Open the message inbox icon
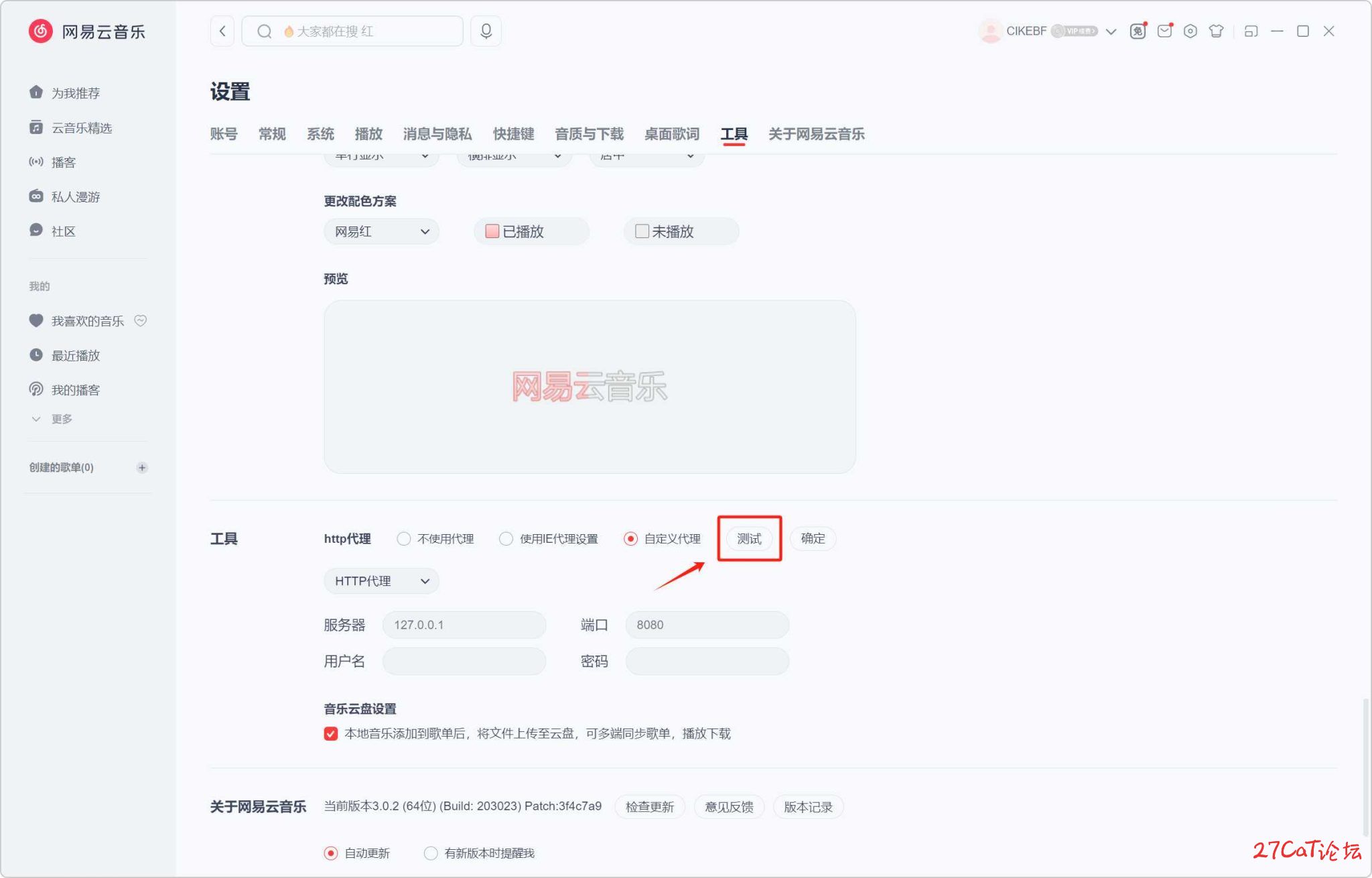Image resolution: width=1372 pixels, height=878 pixels. pos(1164,31)
